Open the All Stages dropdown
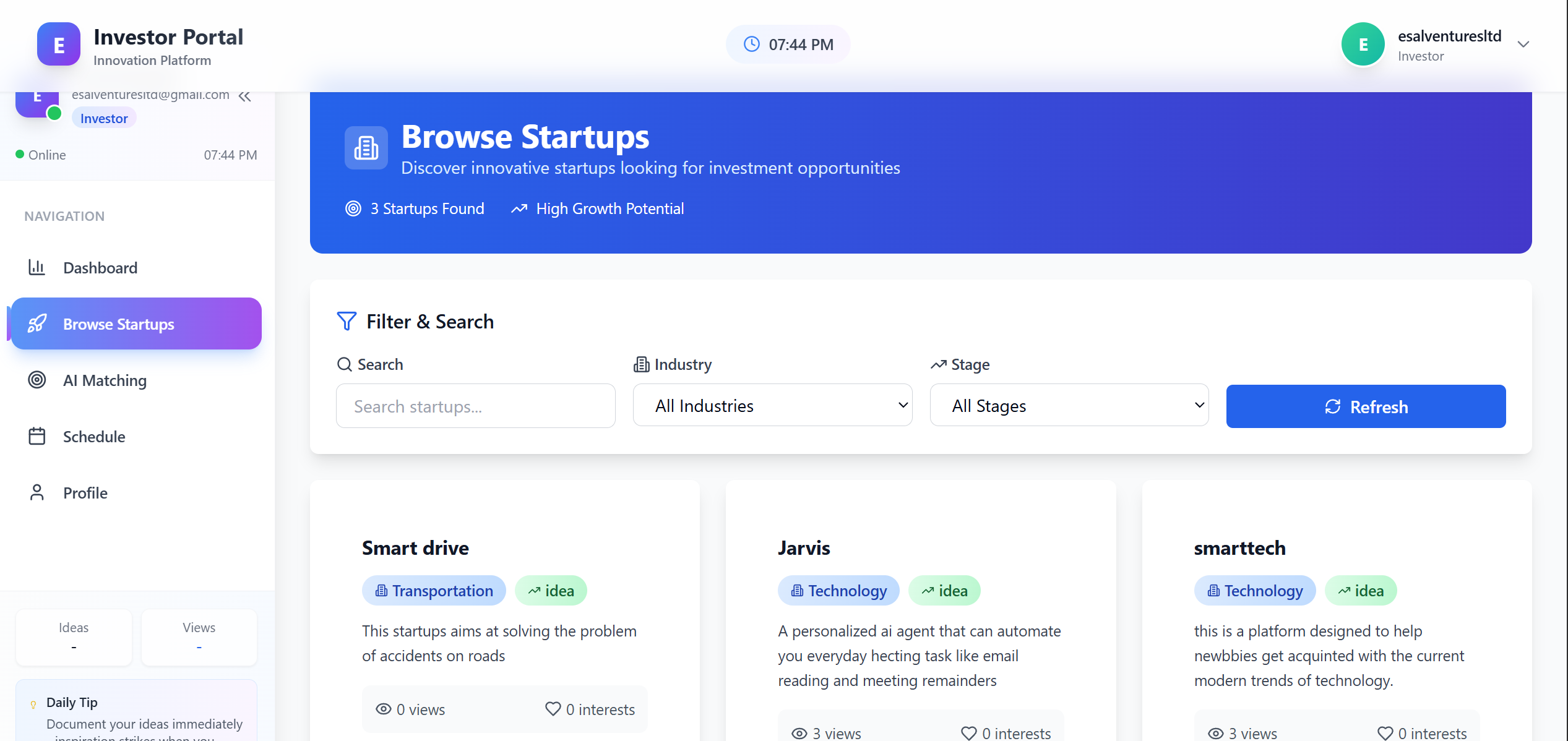 pyautogui.click(x=1069, y=406)
